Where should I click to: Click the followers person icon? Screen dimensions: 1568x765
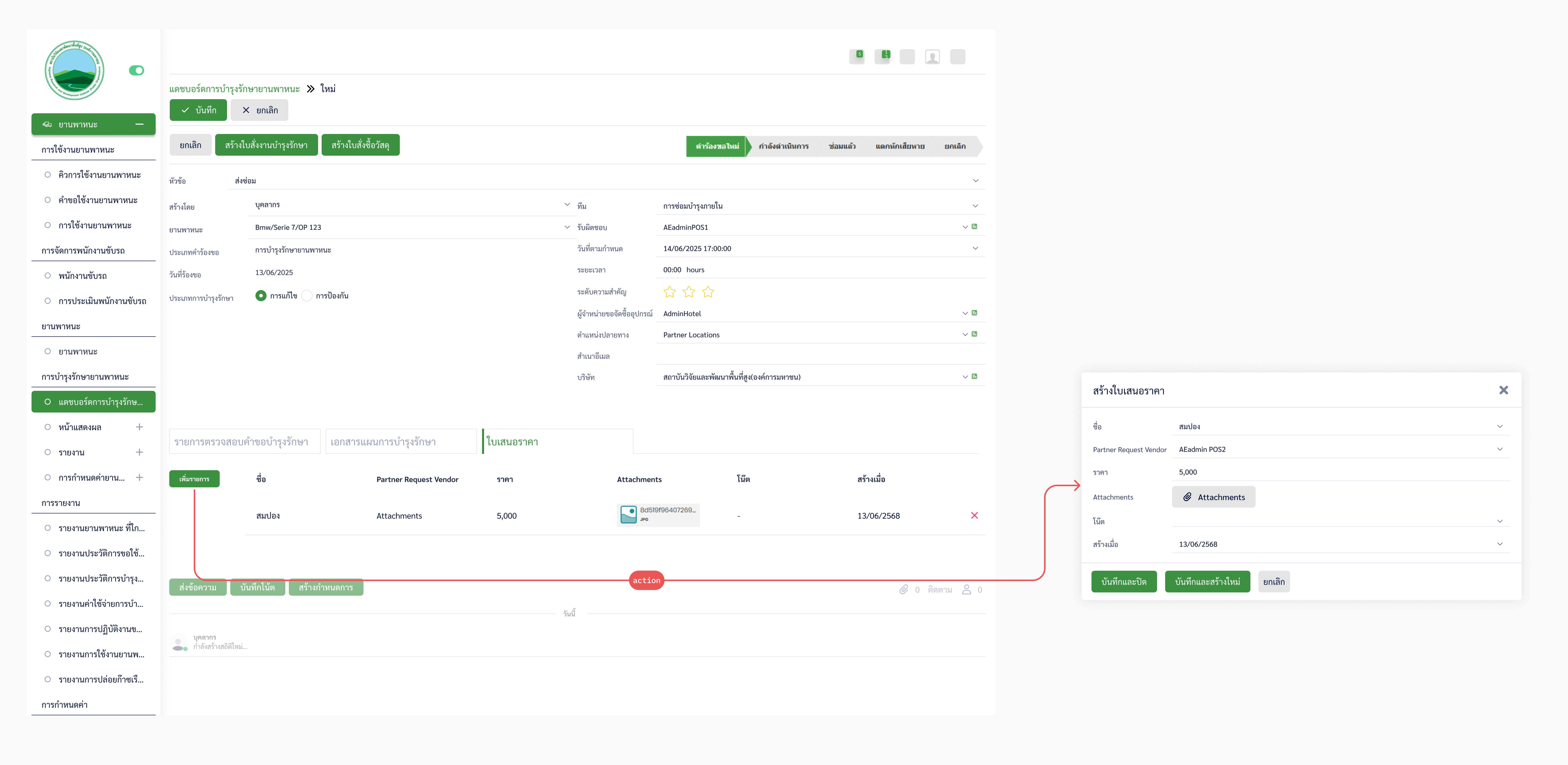[966, 589]
